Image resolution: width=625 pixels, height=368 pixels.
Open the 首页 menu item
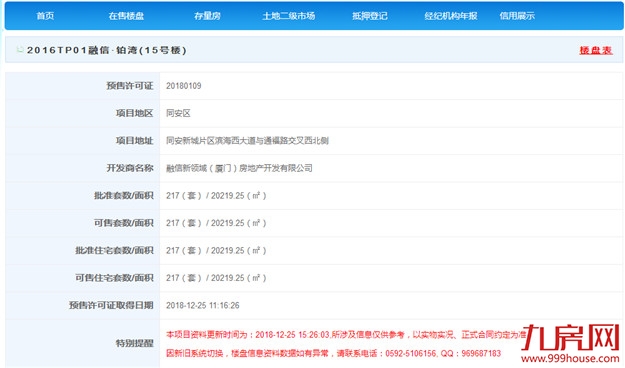click(x=45, y=16)
